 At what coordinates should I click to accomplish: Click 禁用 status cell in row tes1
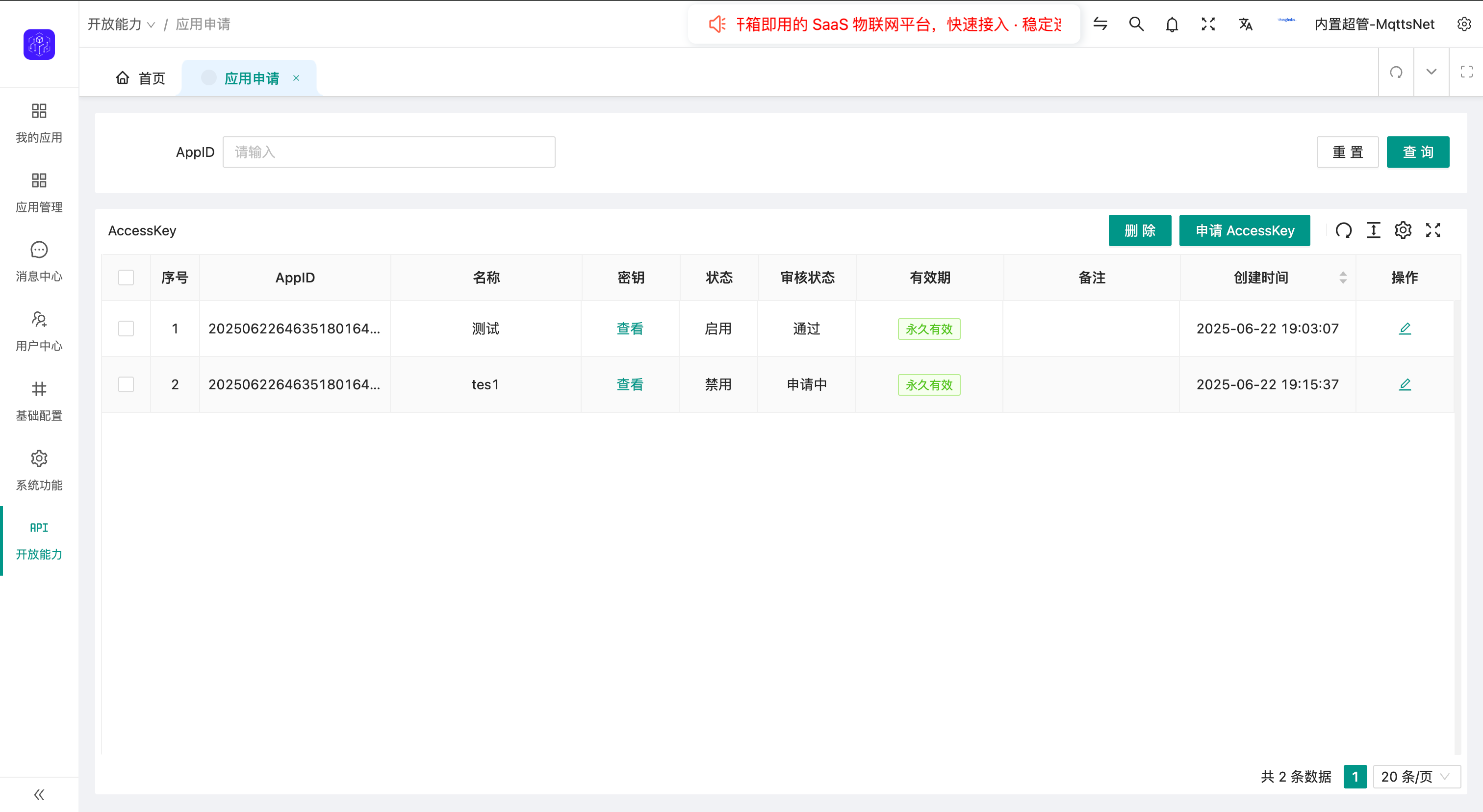pos(718,384)
